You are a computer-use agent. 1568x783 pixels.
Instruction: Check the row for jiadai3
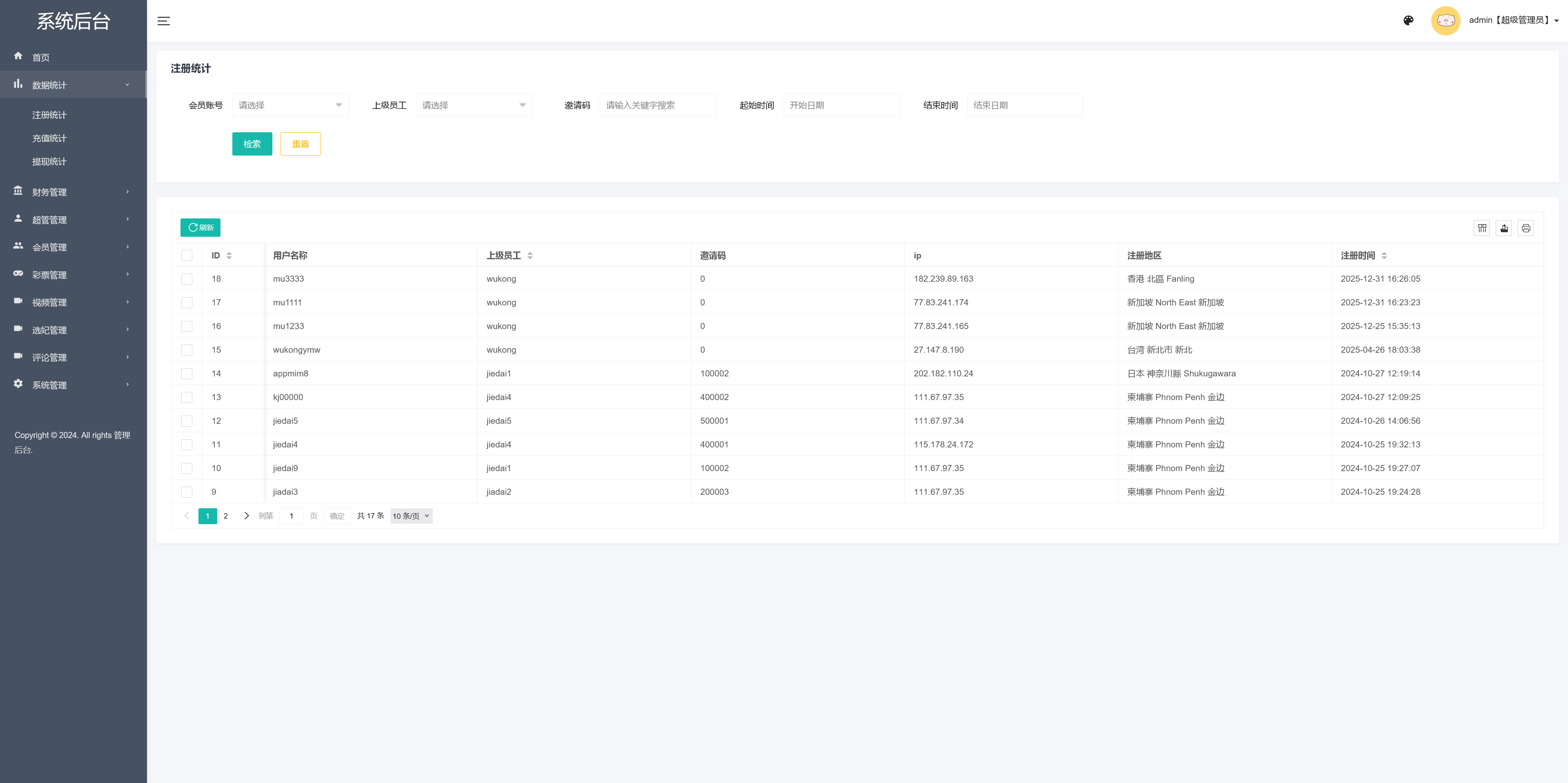click(x=187, y=493)
